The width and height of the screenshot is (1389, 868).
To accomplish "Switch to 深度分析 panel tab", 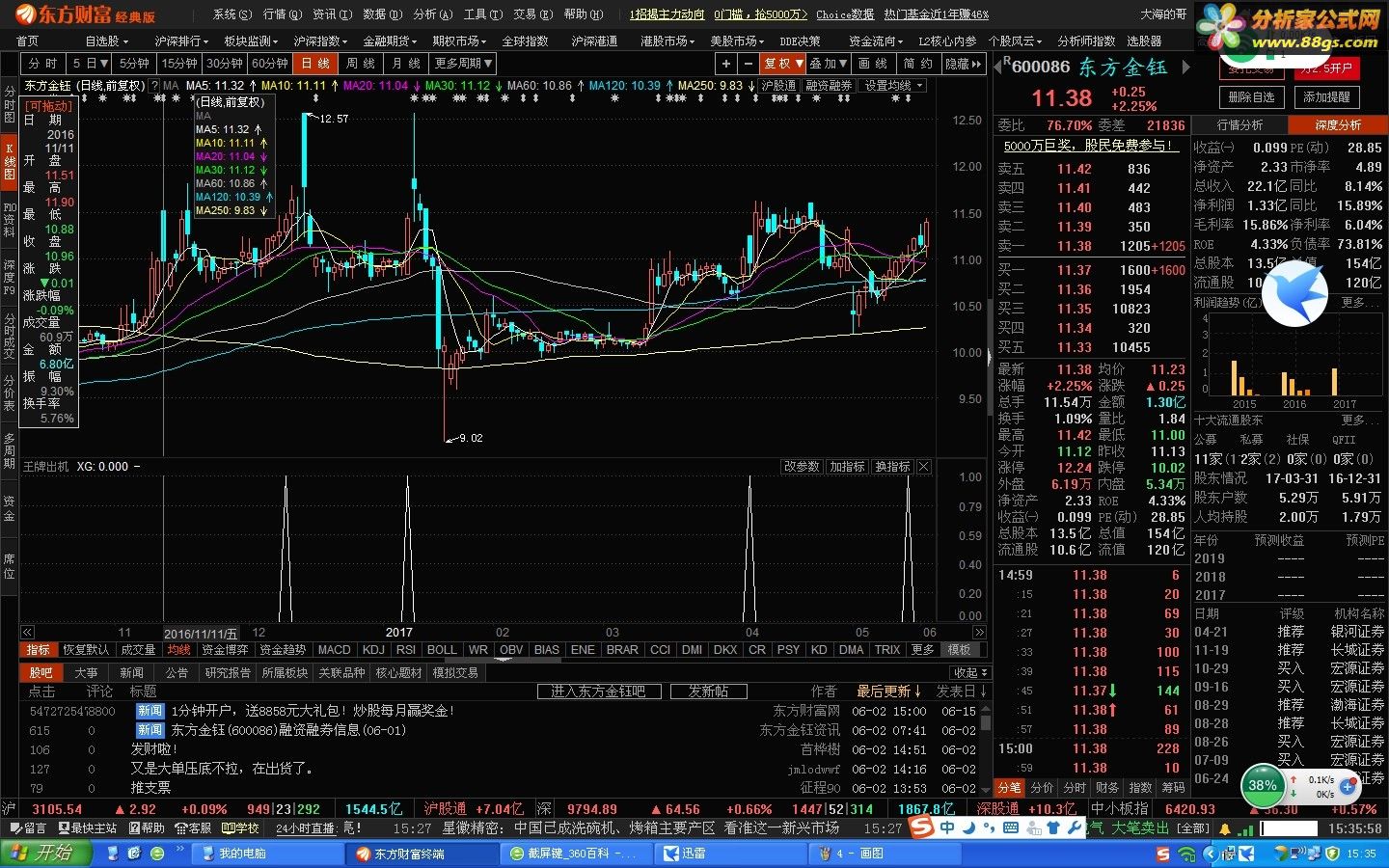I will coord(1338,125).
